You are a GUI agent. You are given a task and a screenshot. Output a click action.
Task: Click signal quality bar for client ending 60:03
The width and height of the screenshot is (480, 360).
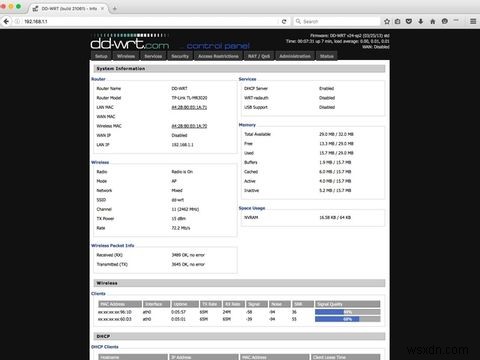pos(347,319)
